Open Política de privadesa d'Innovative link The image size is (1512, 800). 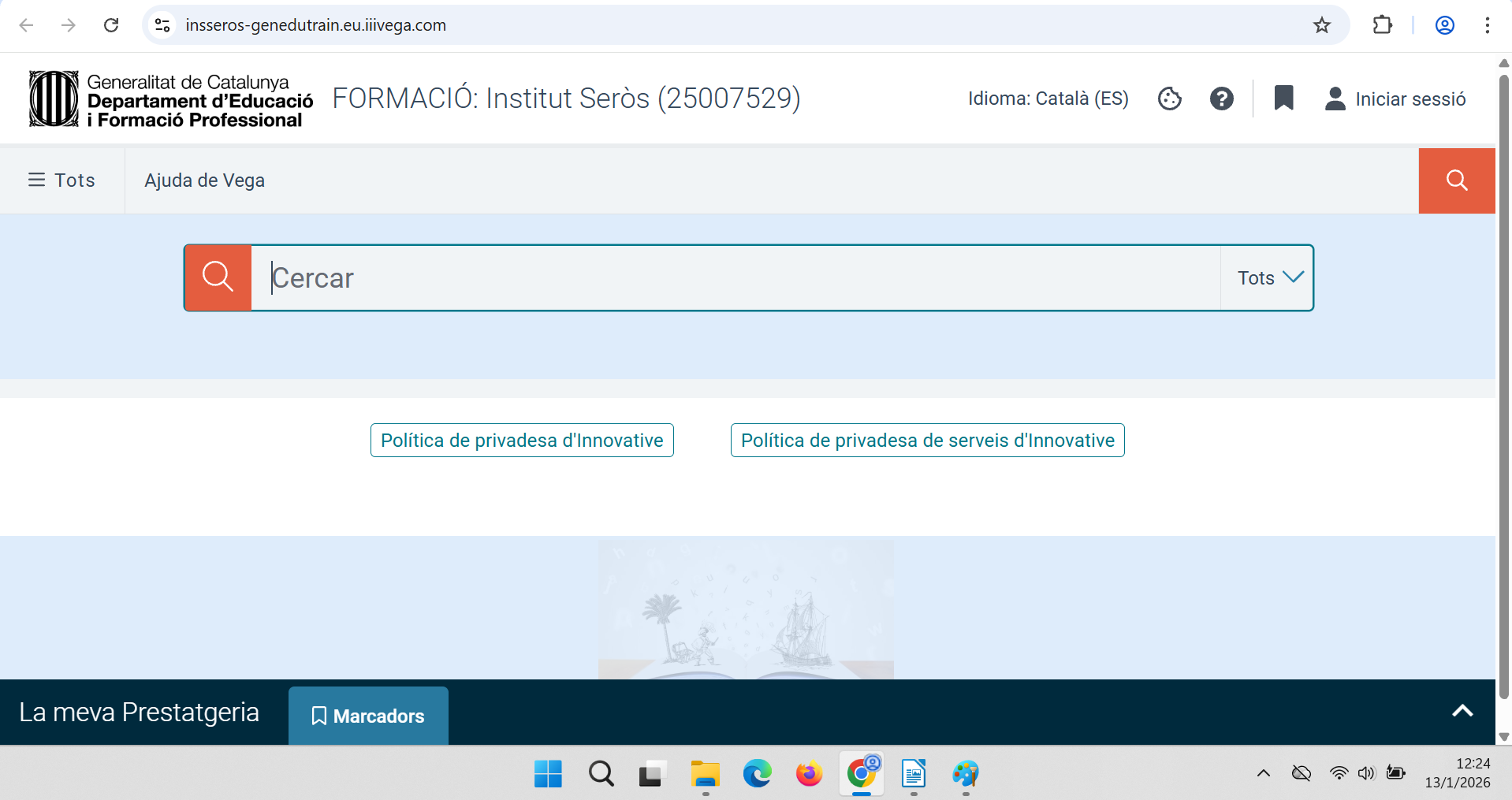point(522,441)
